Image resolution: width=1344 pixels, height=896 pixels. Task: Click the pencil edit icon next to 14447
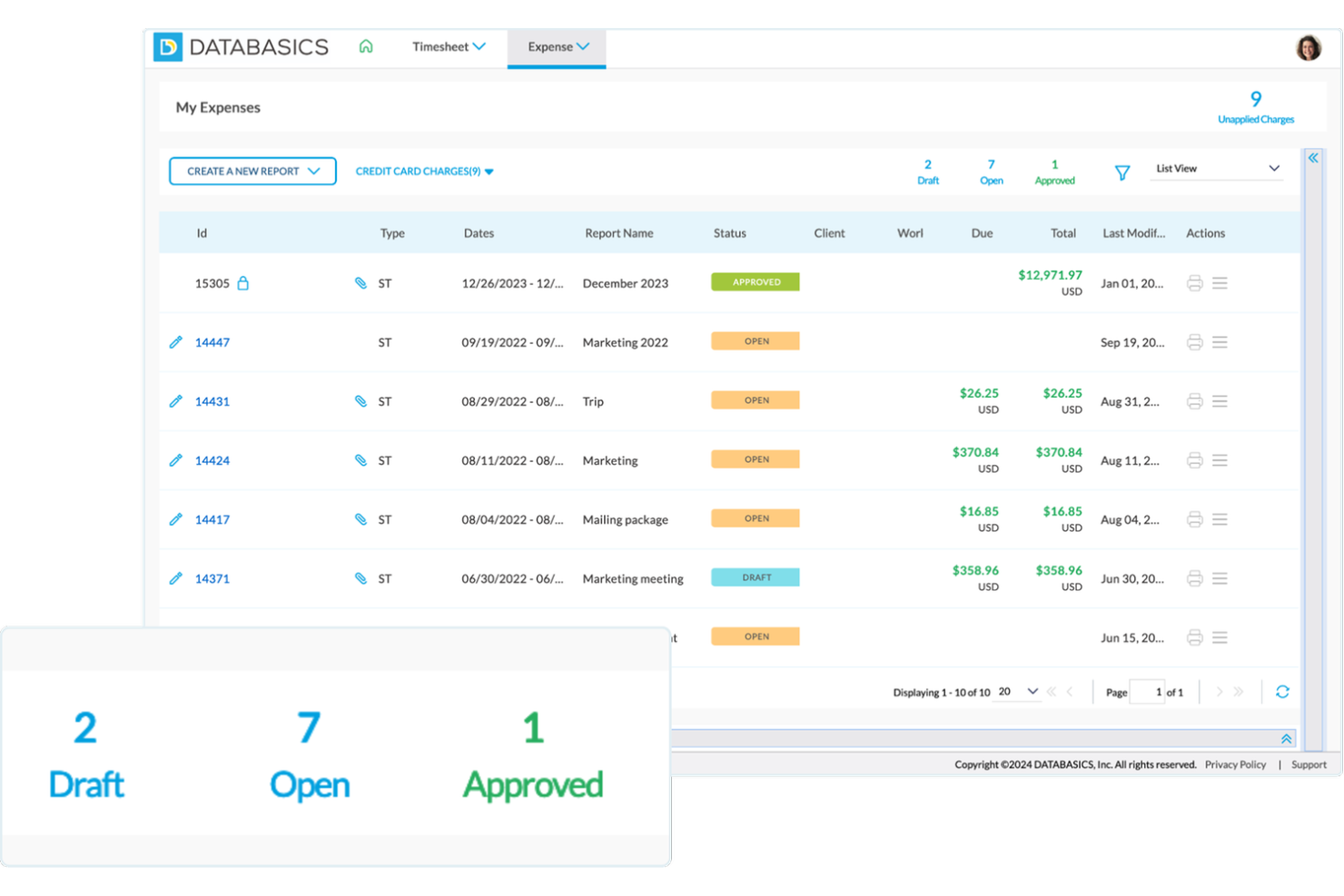tap(175, 342)
